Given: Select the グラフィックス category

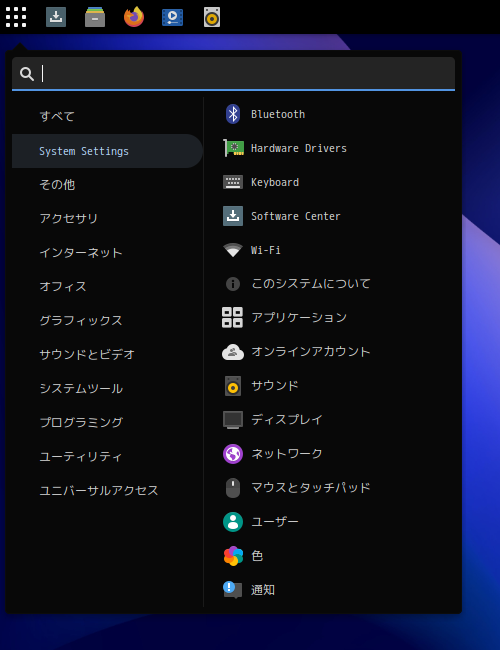Looking at the screenshot, I should click(x=107, y=320).
